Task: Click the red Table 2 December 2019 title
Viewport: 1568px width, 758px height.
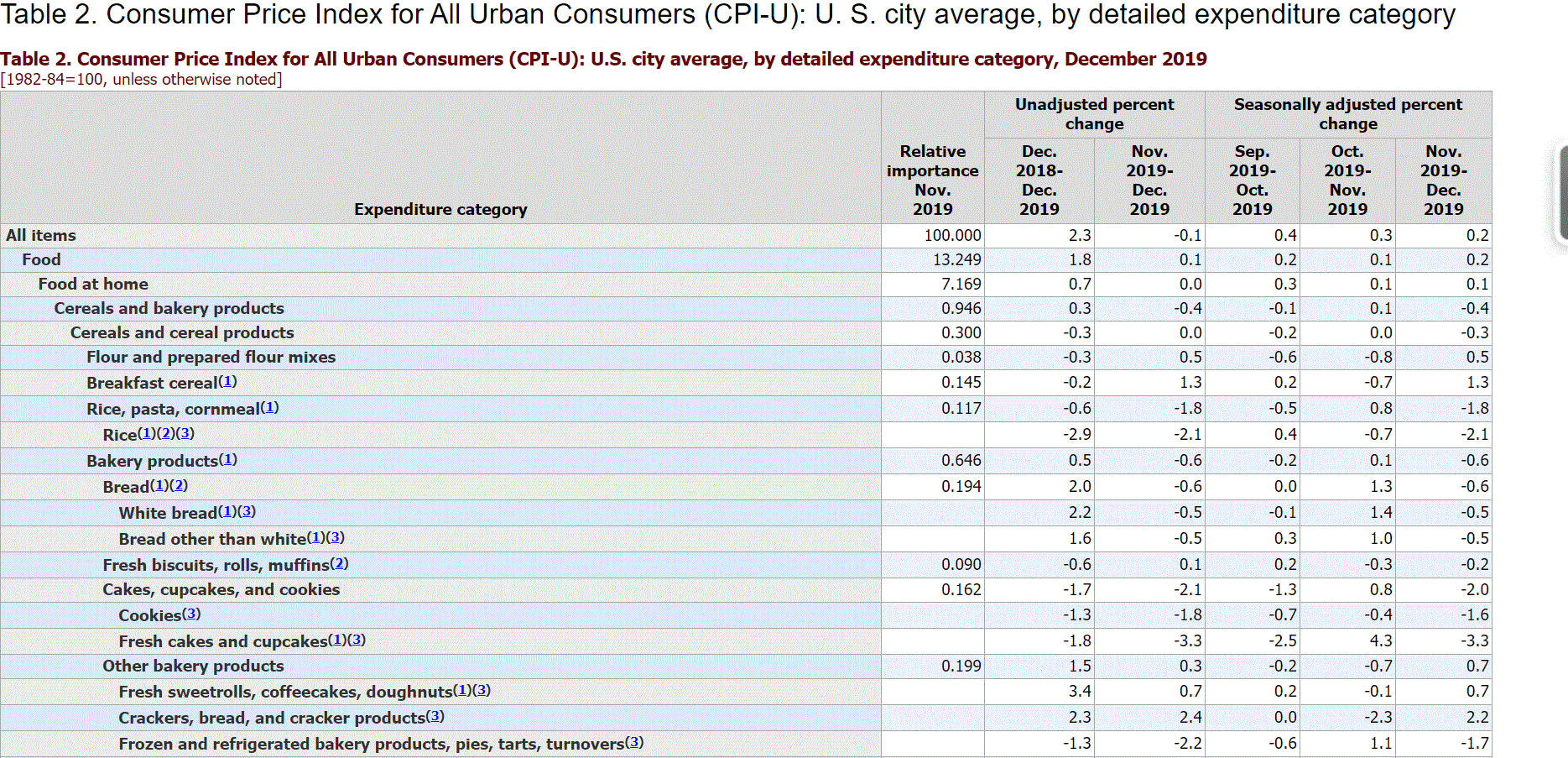Action: pos(603,59)
